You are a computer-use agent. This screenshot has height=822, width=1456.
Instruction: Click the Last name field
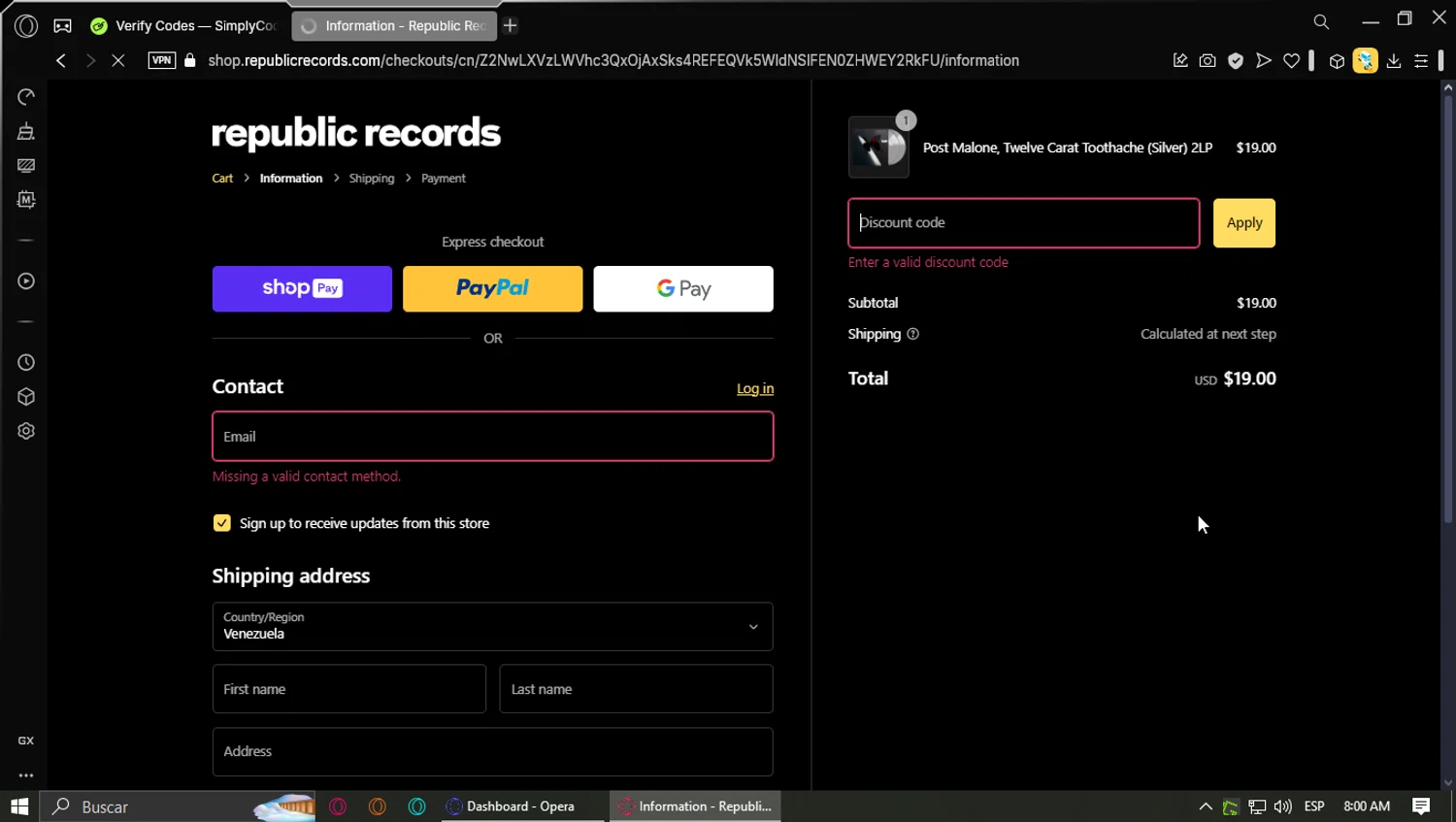tap(636, 689)
